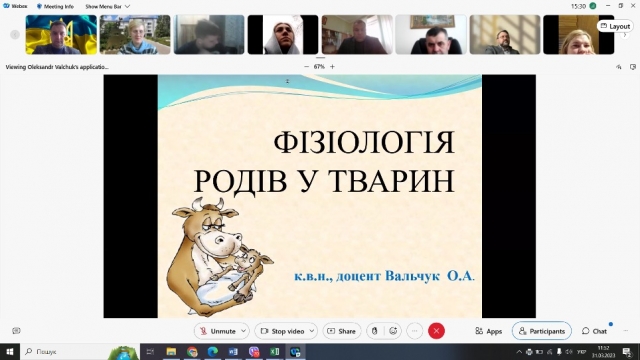Stop the video camera
640x360 pixels.
click(x=282, y=331)
